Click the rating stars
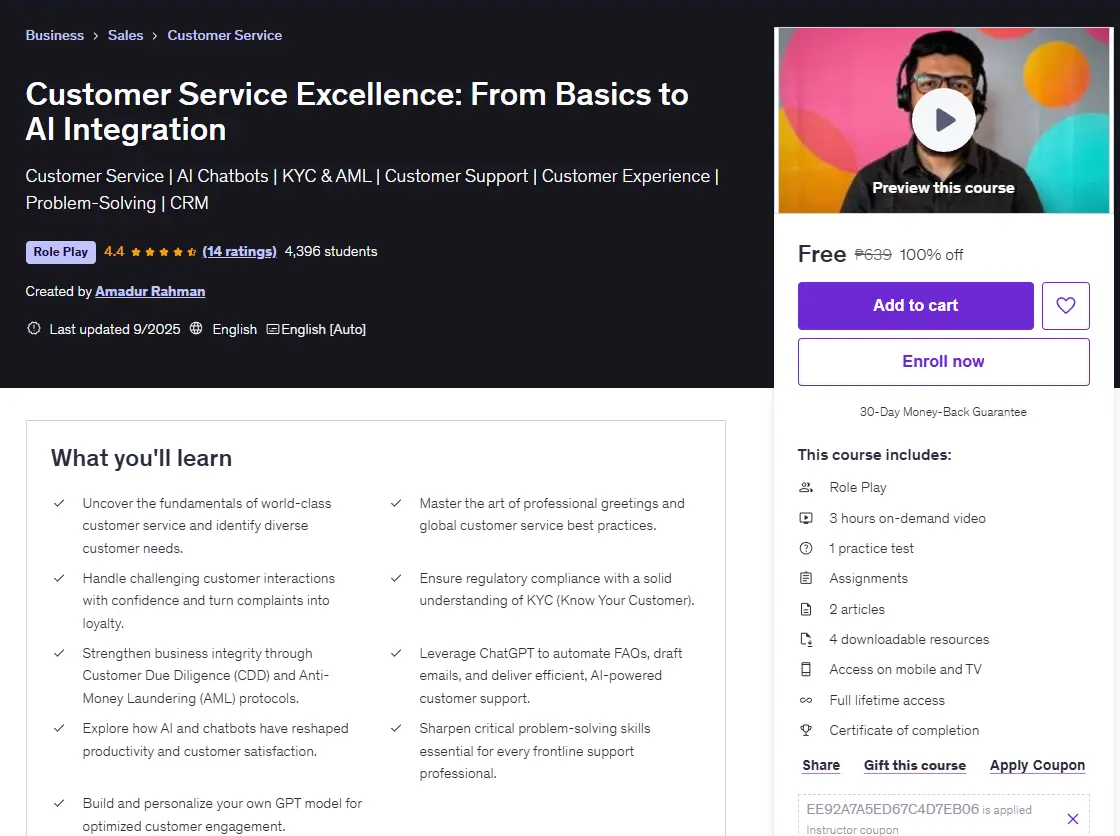 164,252
